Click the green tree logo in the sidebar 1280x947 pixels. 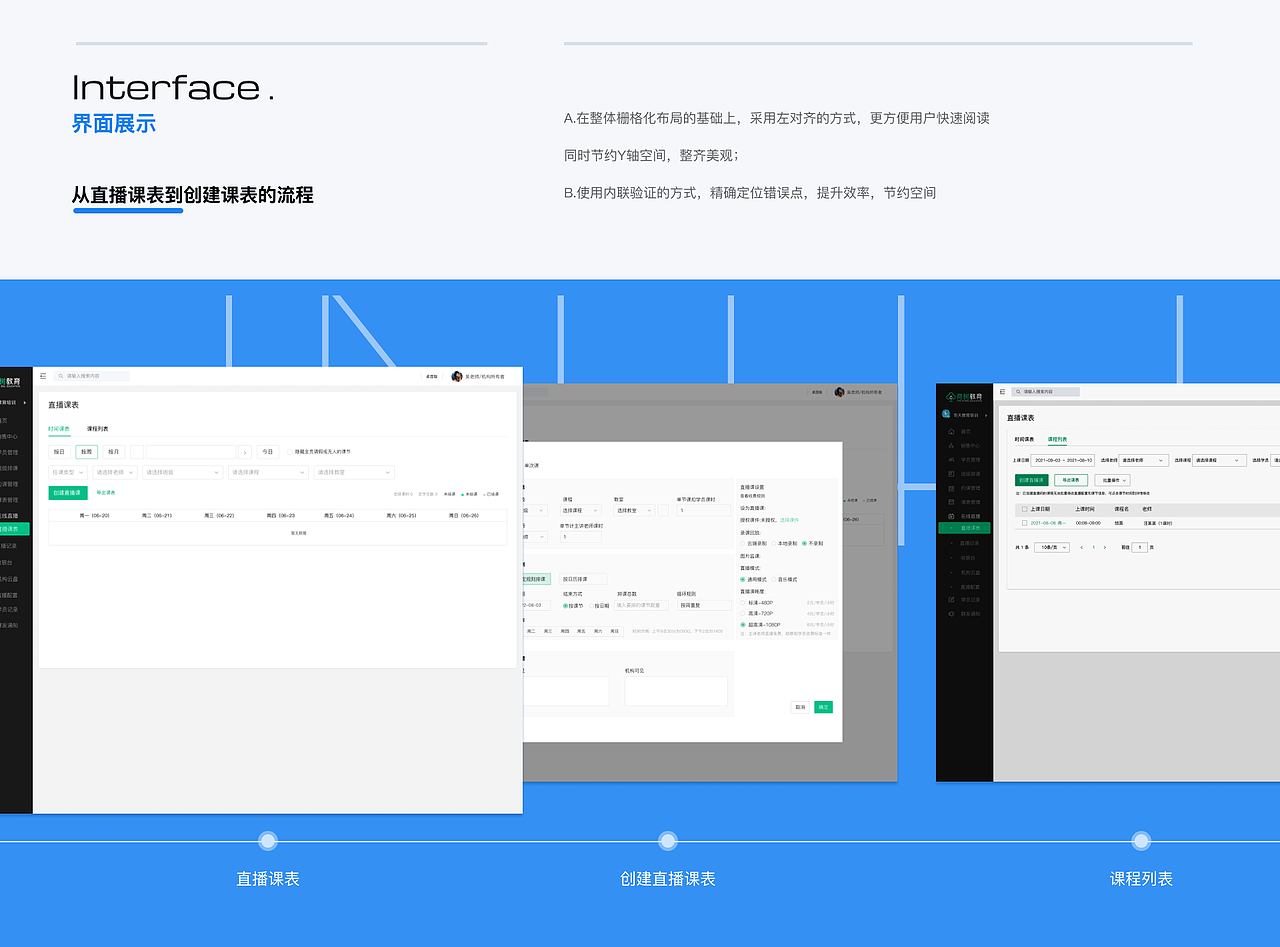tap(950, 396)
